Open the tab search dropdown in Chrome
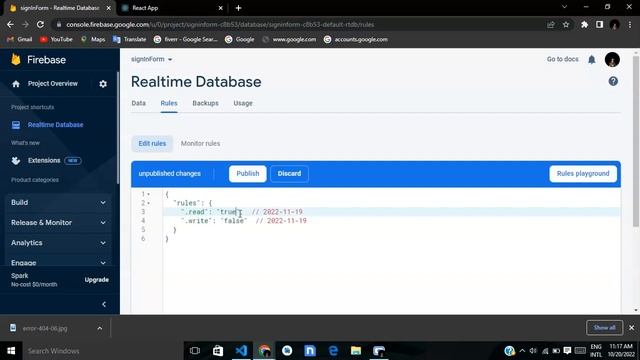 pos(564,7)
